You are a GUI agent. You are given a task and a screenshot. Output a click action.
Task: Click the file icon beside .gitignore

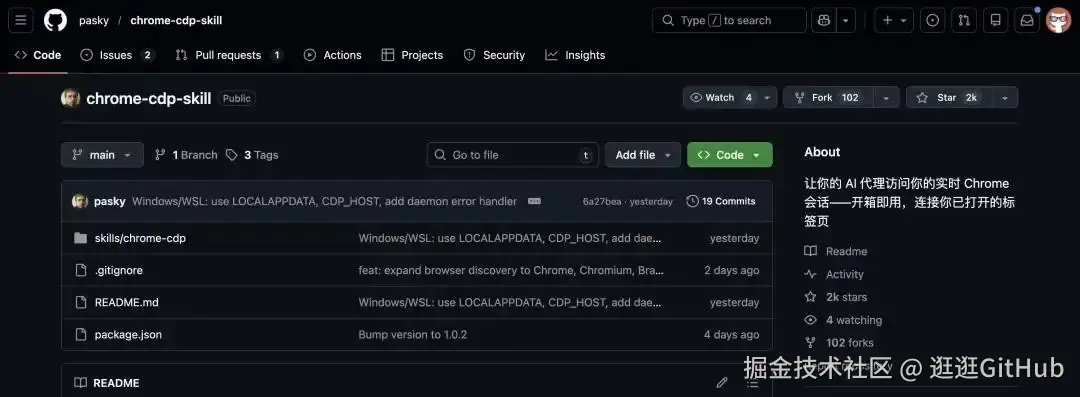(x=81, y=270)
